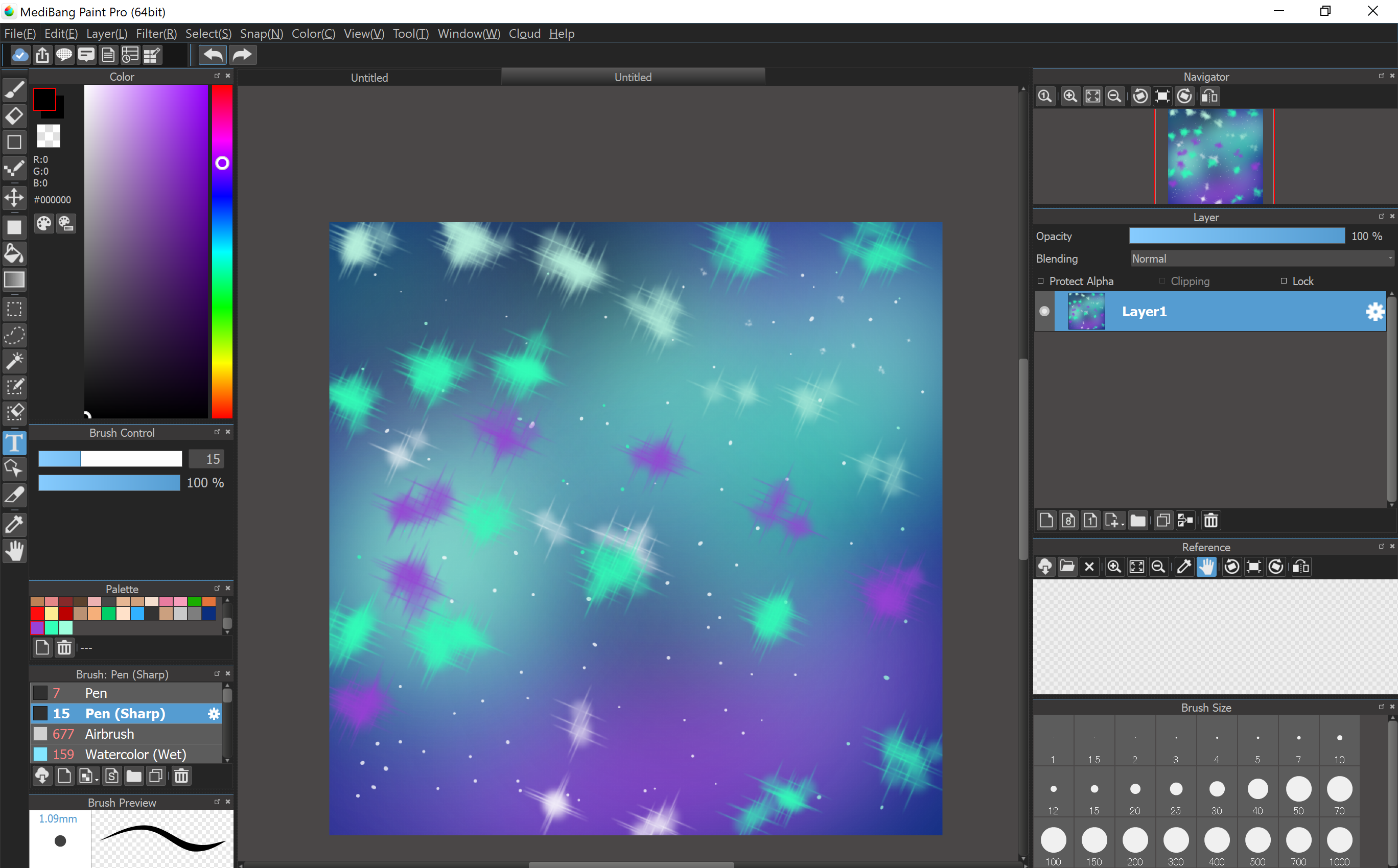Activate the Gradient tool
Viewport: 1398px width, 868px height.
tap(14, 280)
